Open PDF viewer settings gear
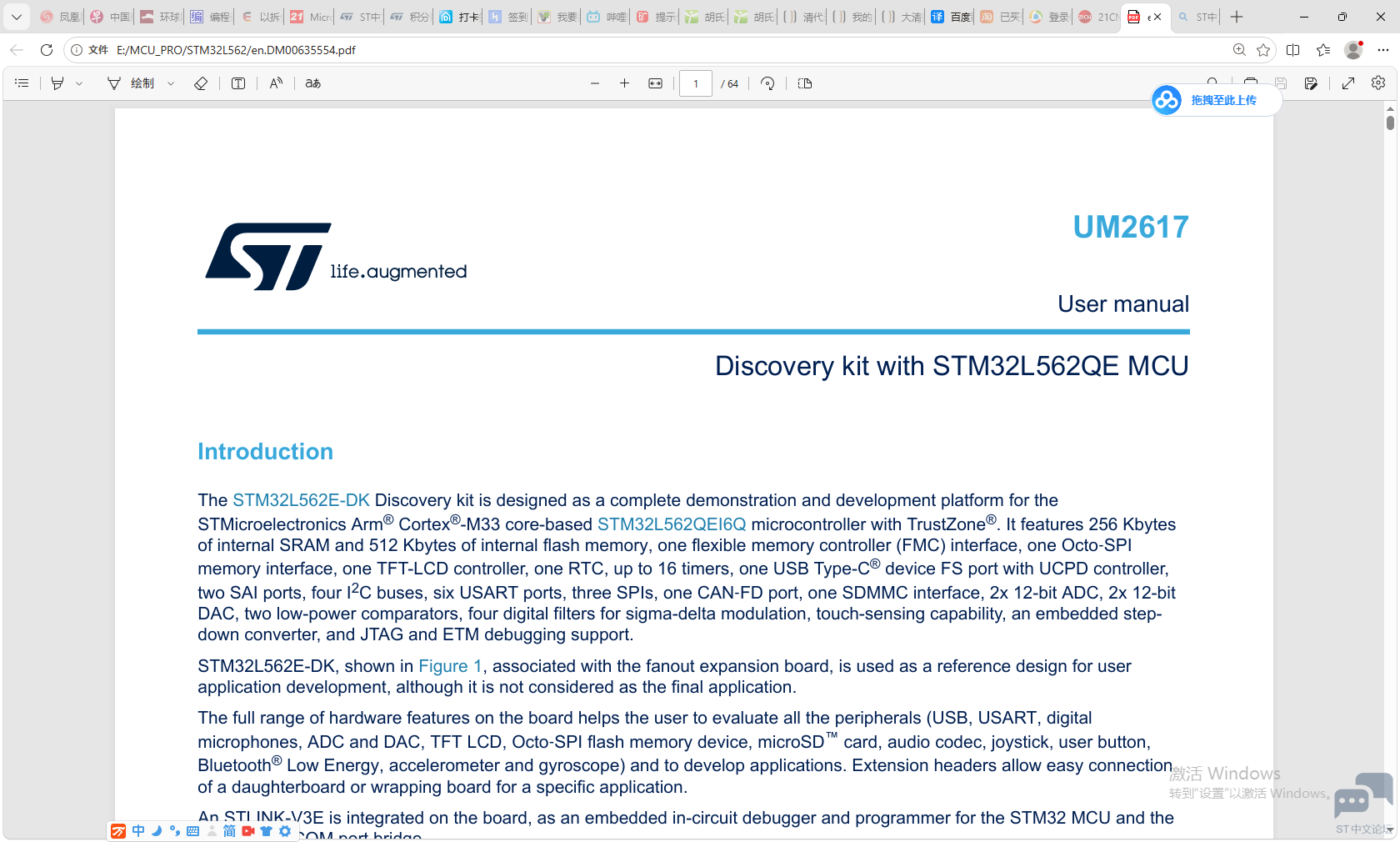 point(1378,83)
